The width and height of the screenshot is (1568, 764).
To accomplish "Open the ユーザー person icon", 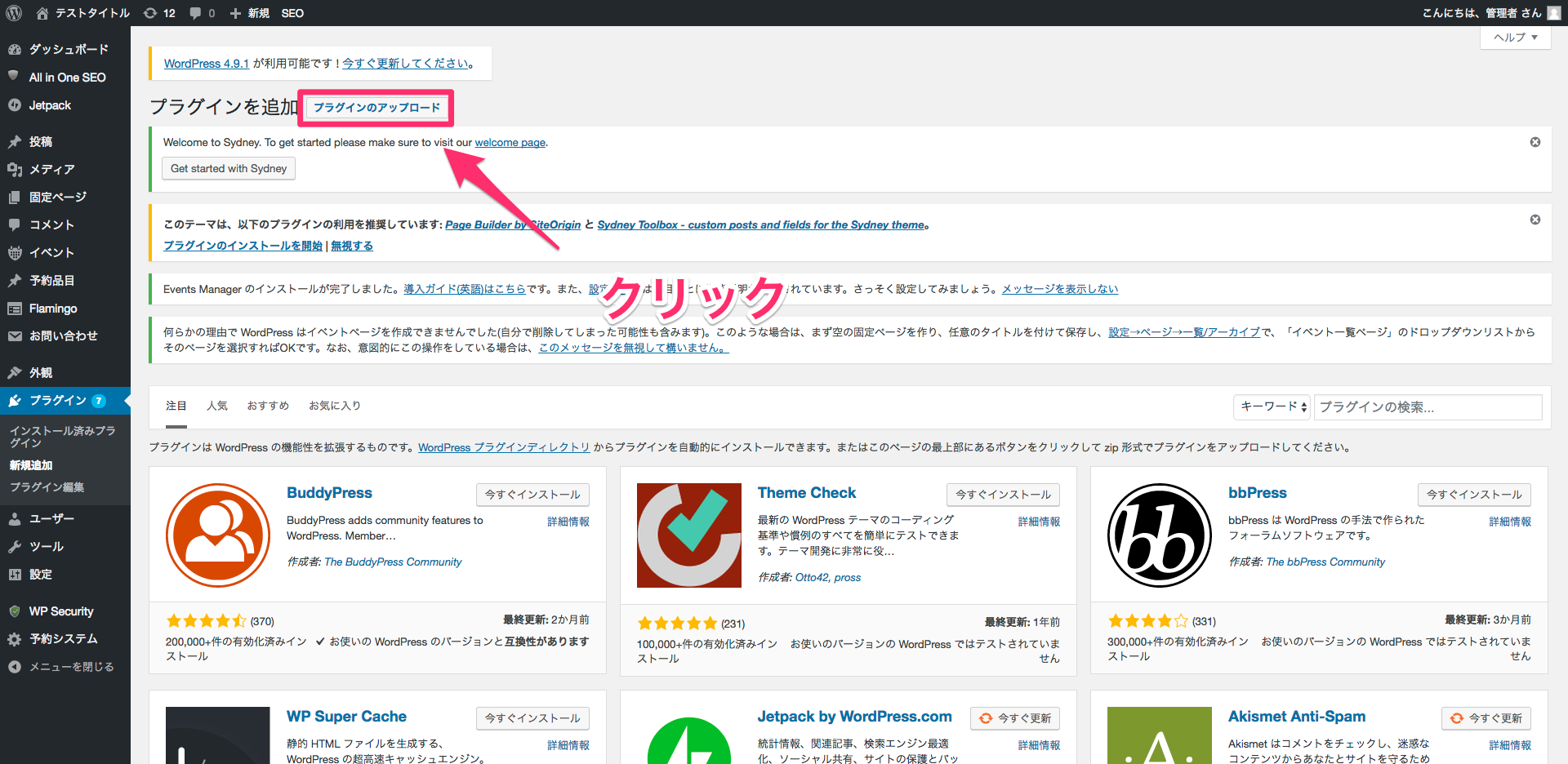I will [14, 518].
